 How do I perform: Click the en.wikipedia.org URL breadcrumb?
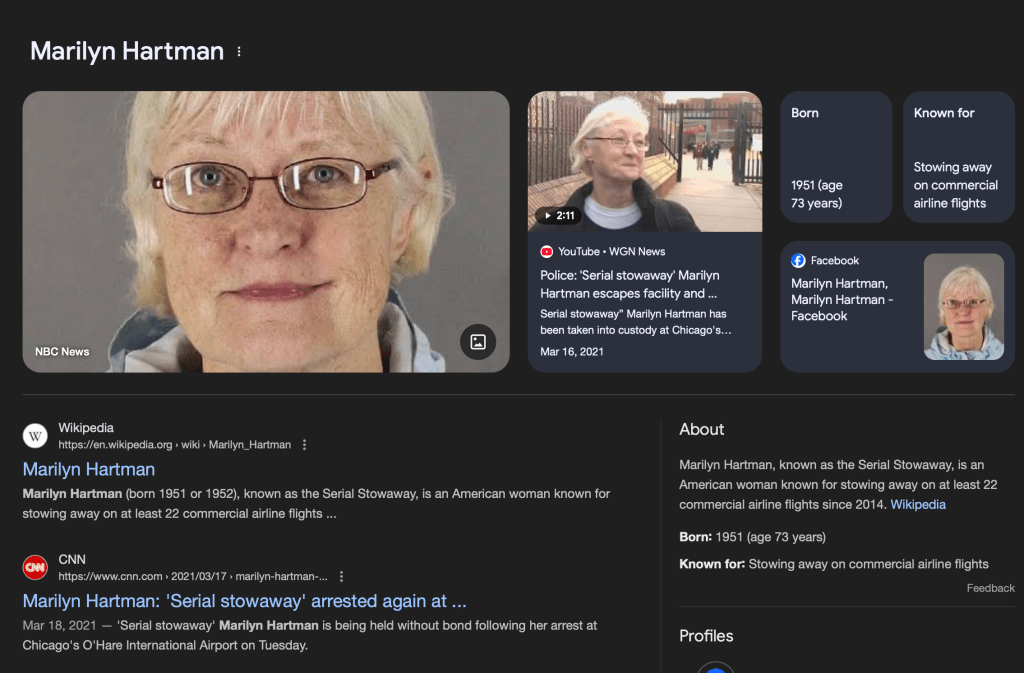coord(174,445)
